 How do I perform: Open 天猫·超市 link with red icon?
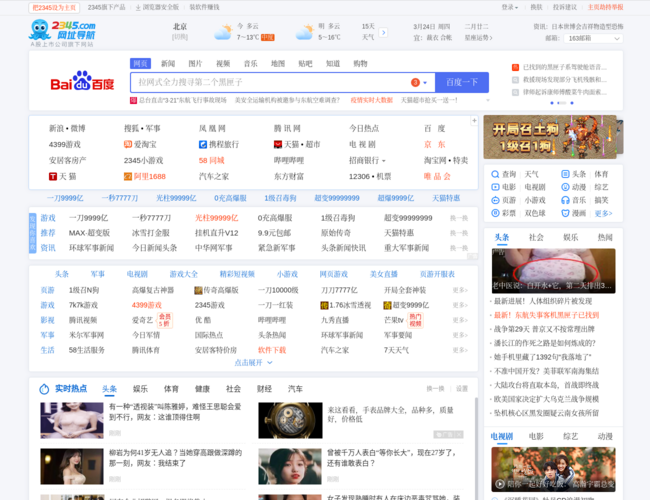(x=297, y=144)
